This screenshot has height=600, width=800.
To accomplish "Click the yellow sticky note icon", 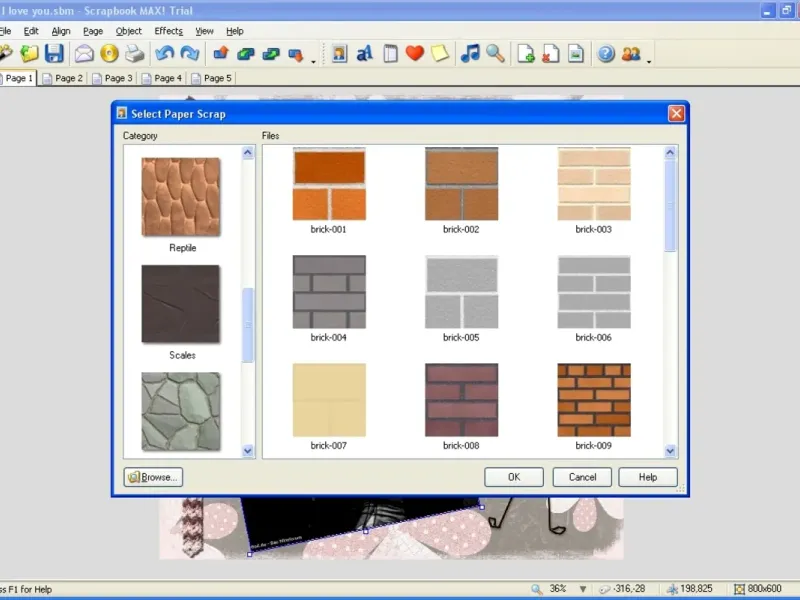I will 440,54.
